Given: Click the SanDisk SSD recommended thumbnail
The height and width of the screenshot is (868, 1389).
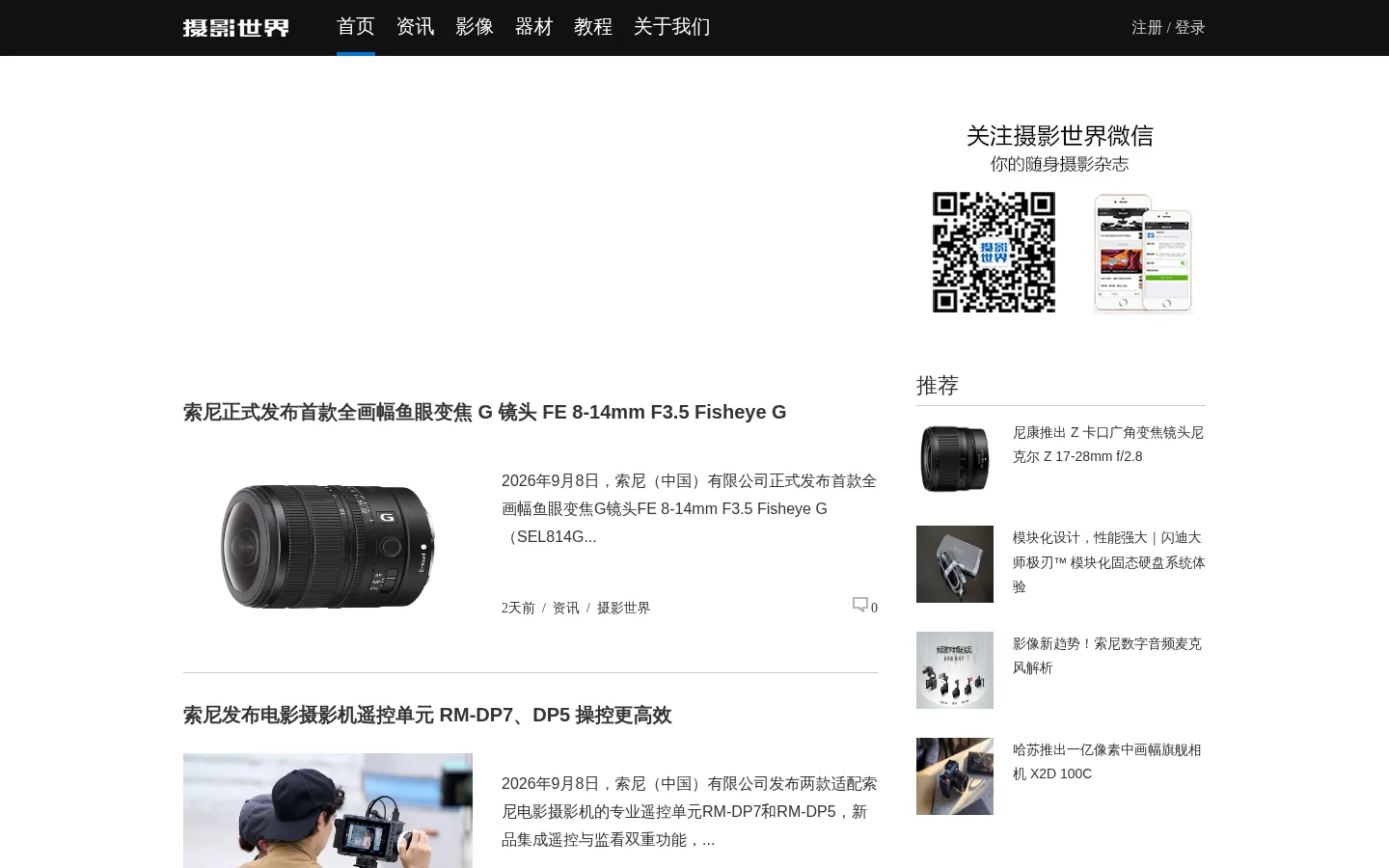Looking at the screenshot, I should [955, 564].
